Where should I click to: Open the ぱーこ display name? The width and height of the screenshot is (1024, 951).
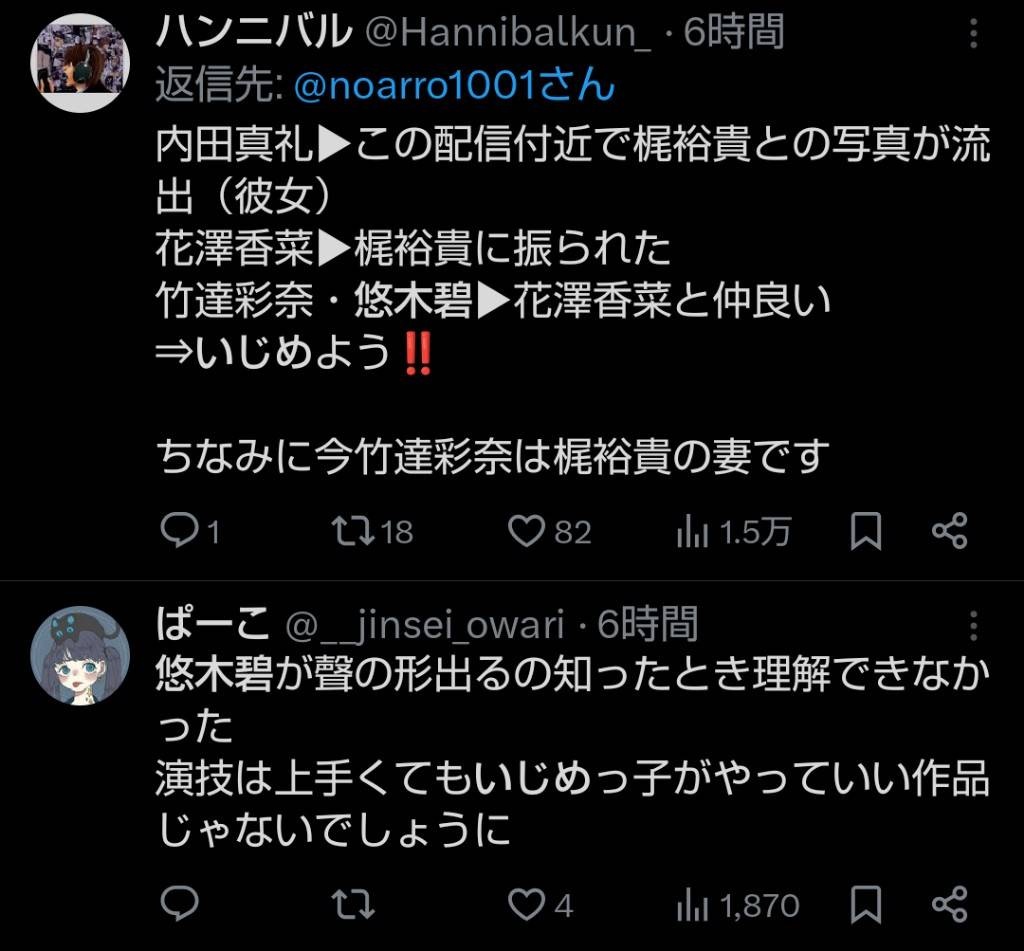(x=213, y=623)
